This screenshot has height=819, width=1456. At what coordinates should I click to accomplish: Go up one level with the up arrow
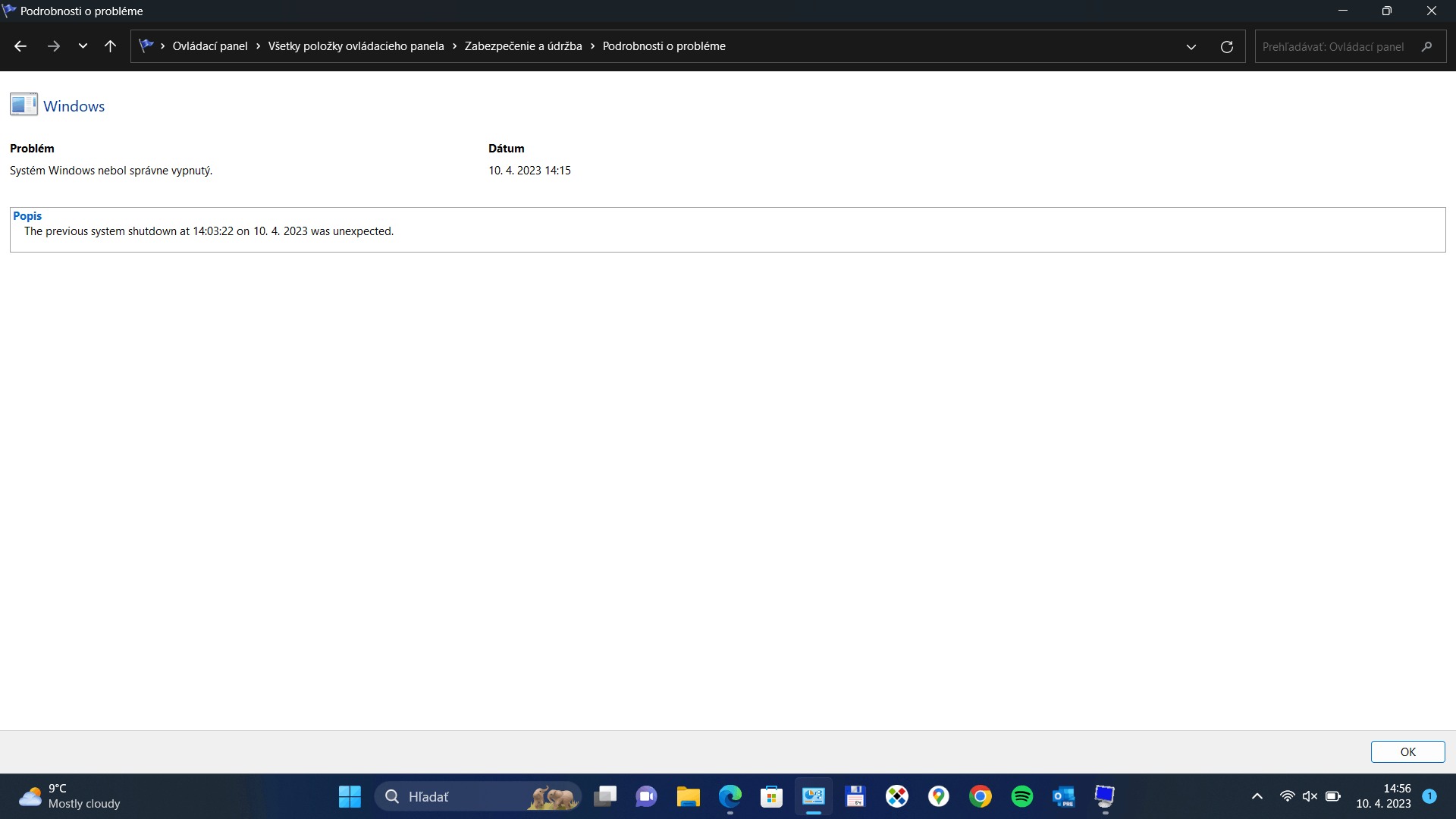pos(110,46)
